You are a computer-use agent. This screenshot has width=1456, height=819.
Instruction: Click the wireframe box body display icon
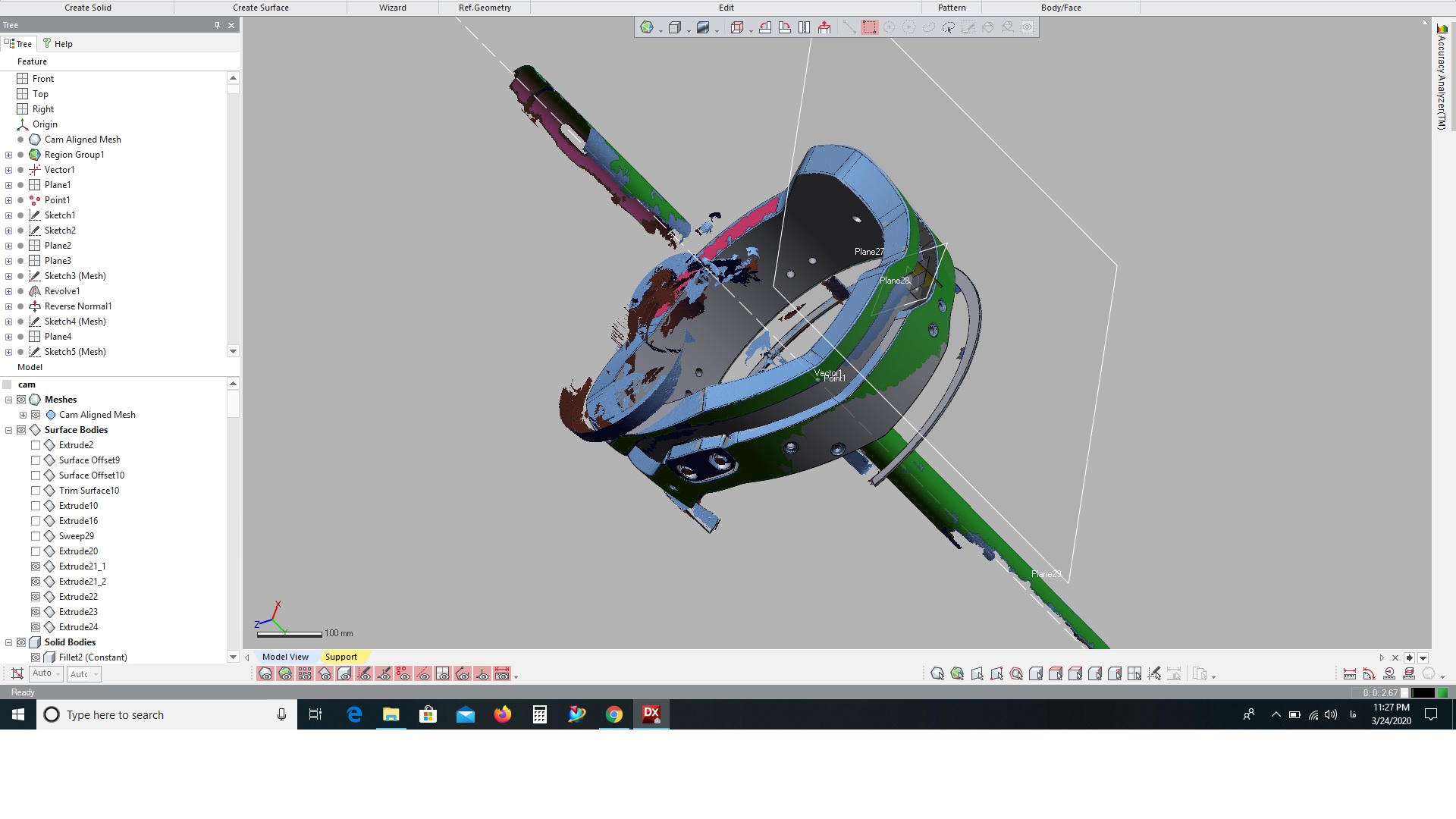675,27
